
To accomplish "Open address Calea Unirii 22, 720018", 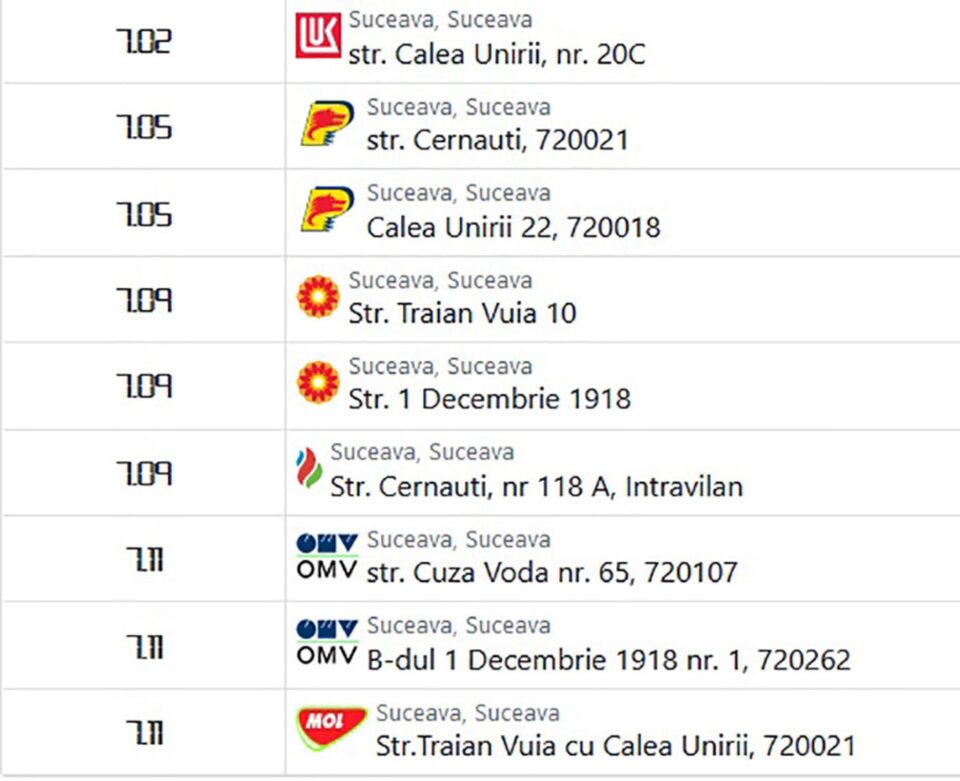I will 513,227.
